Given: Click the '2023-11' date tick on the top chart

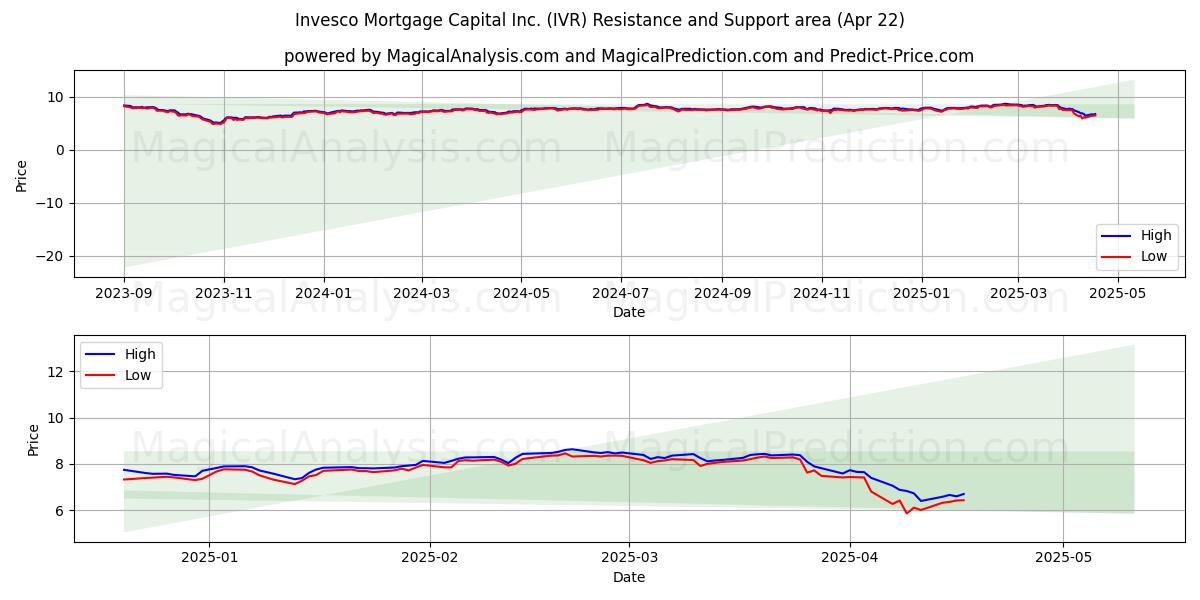Looking at the screenshot, I should tap(224, 295).
